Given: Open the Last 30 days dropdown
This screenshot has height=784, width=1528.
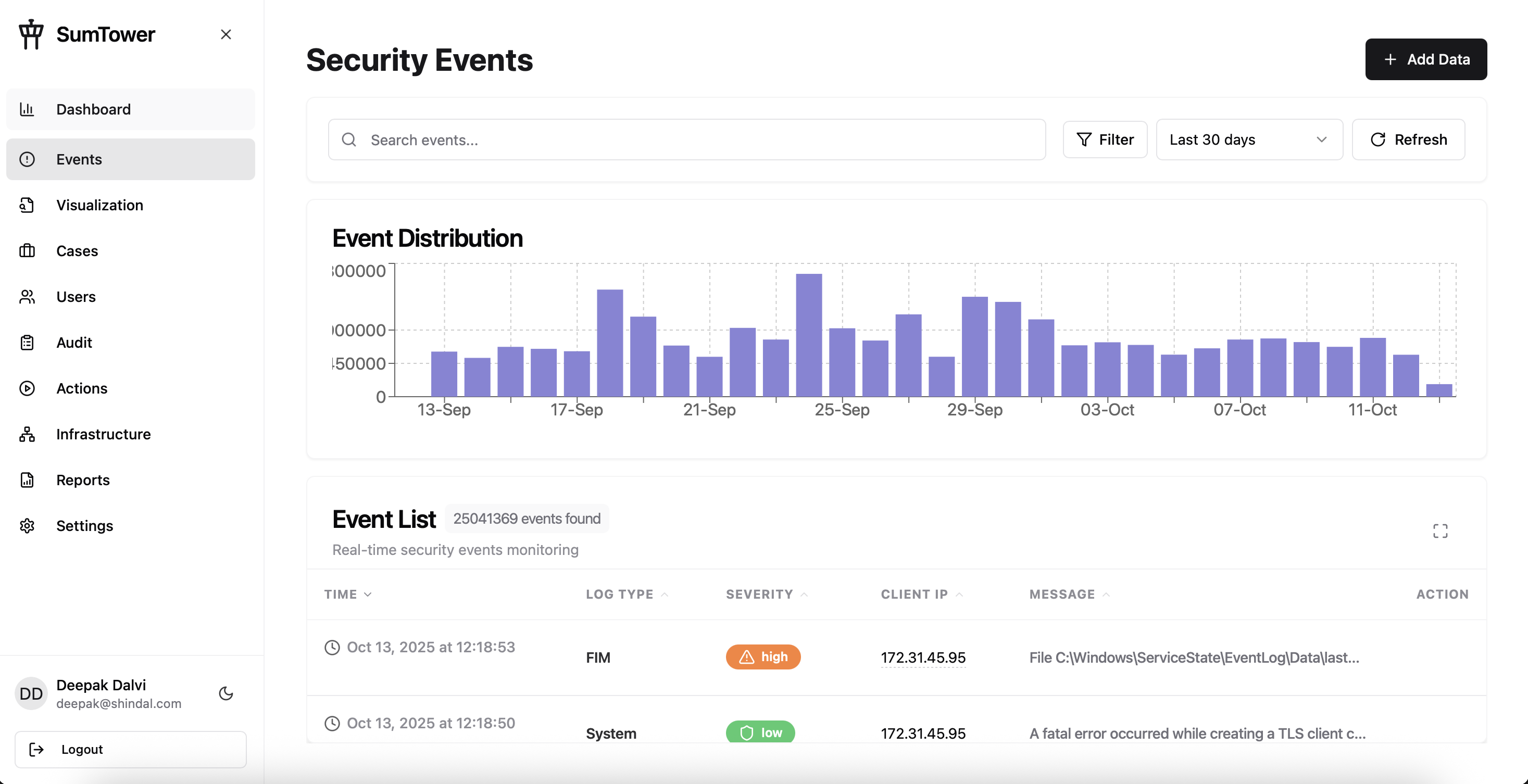Looking at the screenshot, I should point(1249,140).
